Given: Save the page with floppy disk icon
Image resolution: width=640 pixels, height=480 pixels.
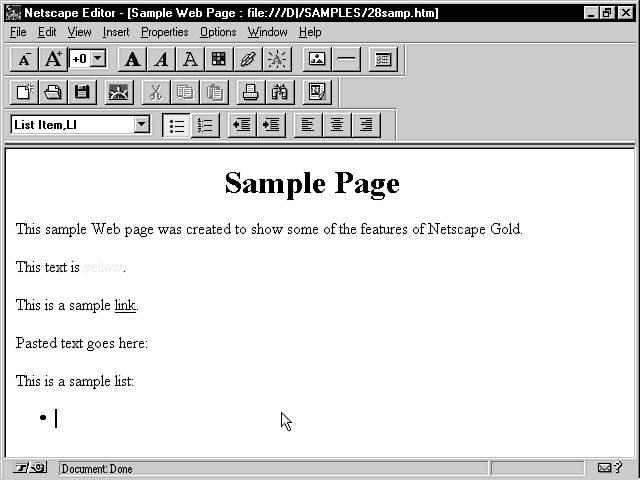Looking at the screenshot, I should (82, 93).
